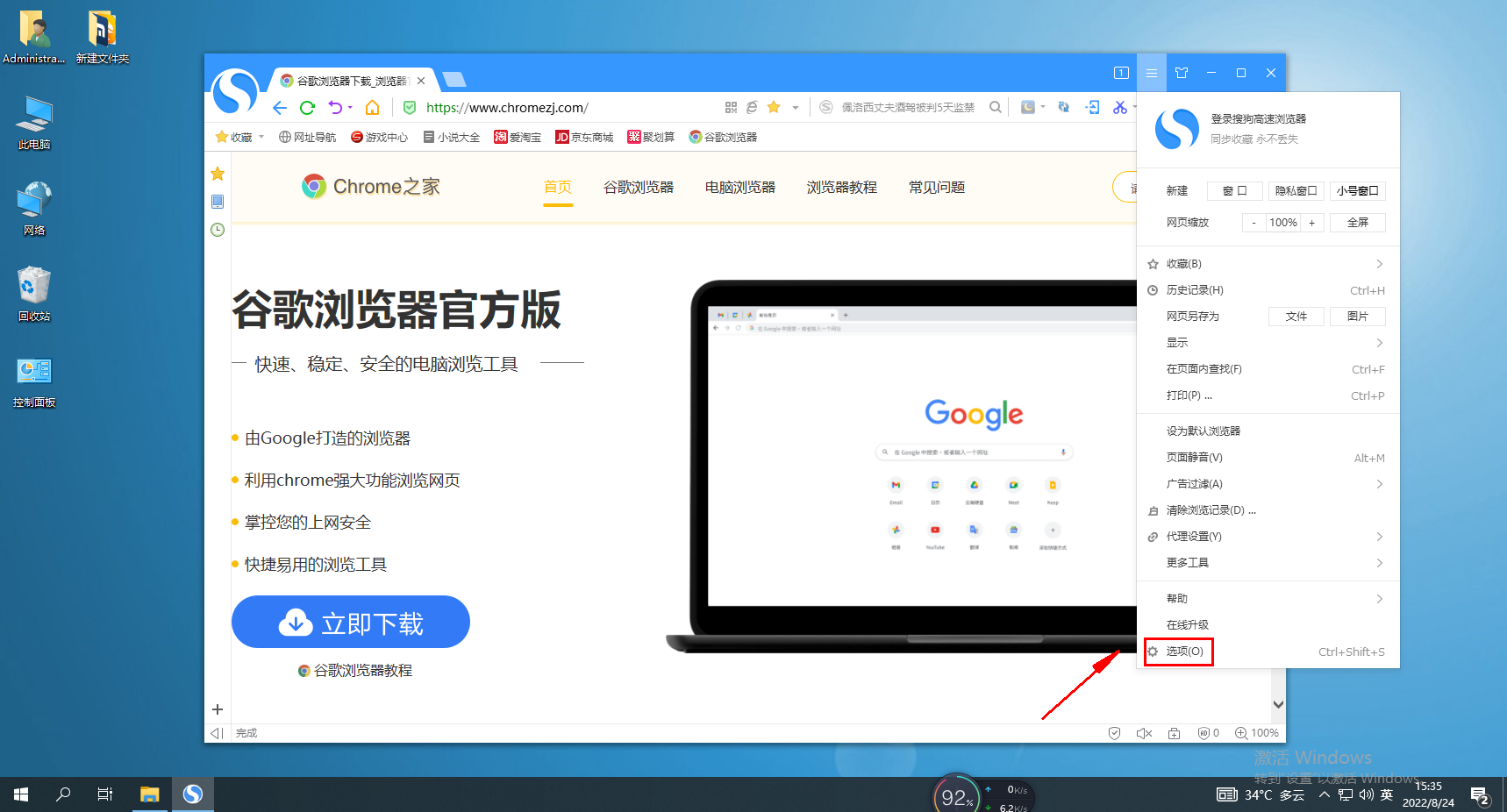Click the undo closed tab icon
Screen dimensions: 1507x812
[335, 107]
